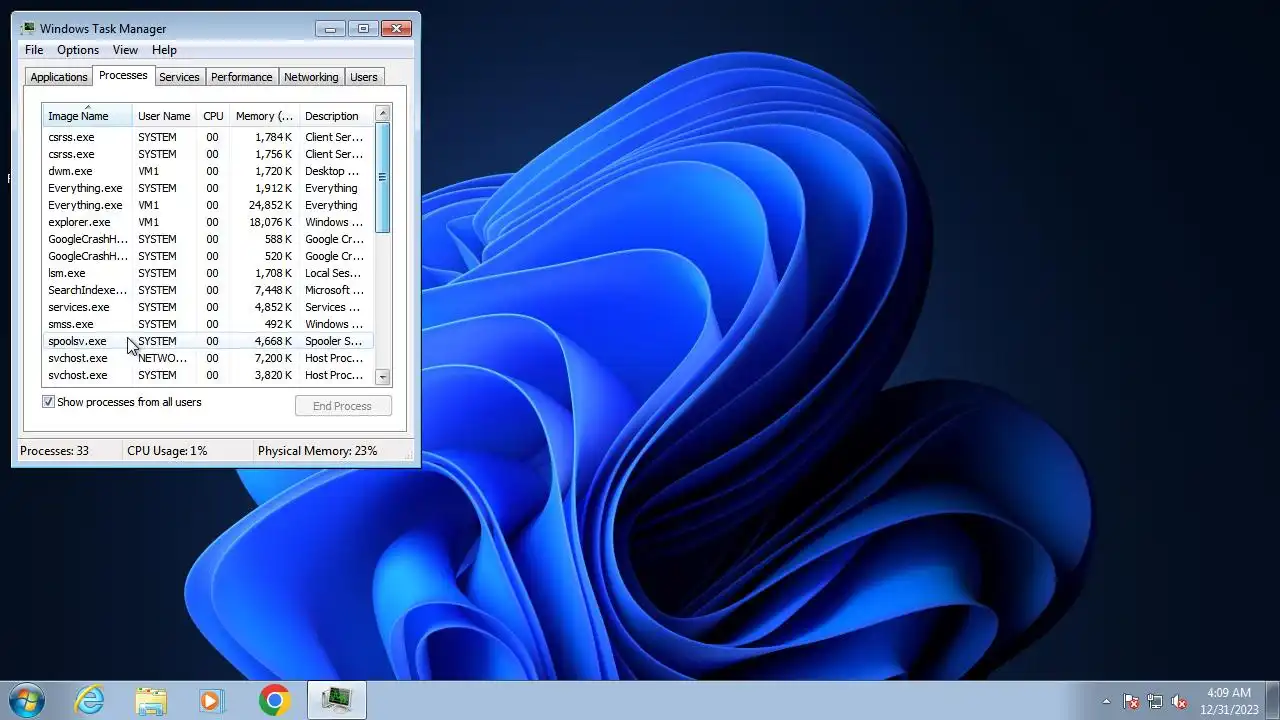Switch to the Services tab
The height and width of the screenshot is (720, 1280).
(180, 77)
